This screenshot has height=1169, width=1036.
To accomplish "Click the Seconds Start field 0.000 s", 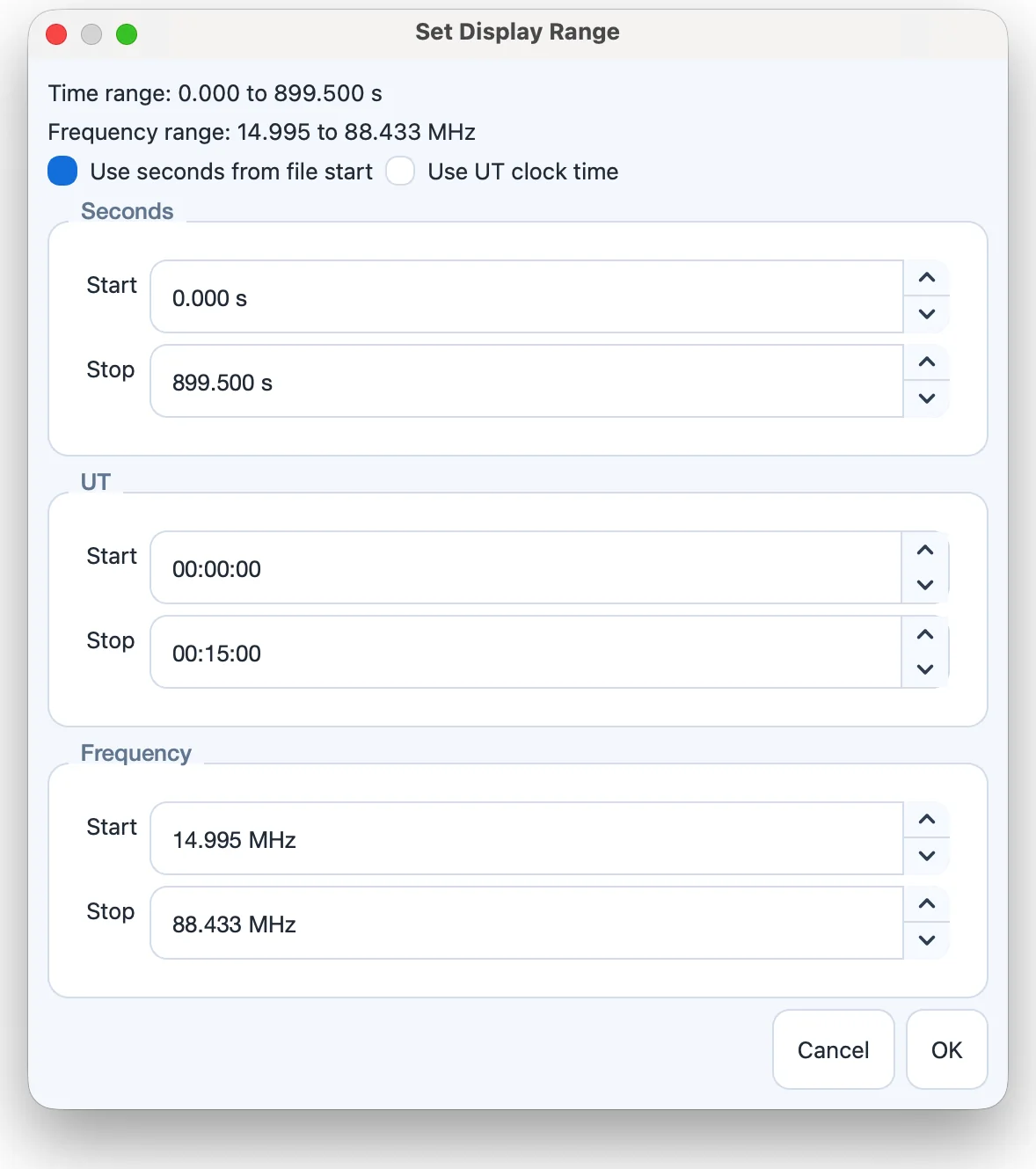I will [x=527, y=296].
